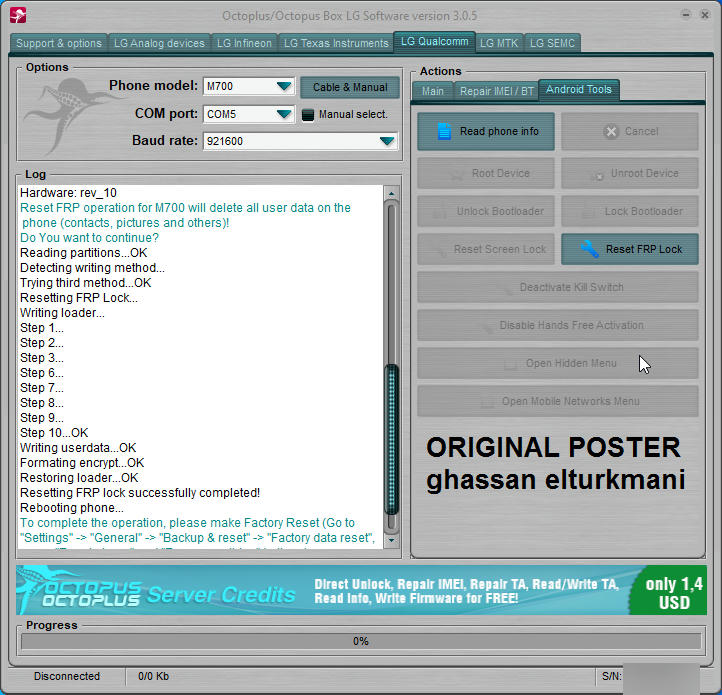
Task: Click log line 'Writing userdata...OK'
Action: 78,448
